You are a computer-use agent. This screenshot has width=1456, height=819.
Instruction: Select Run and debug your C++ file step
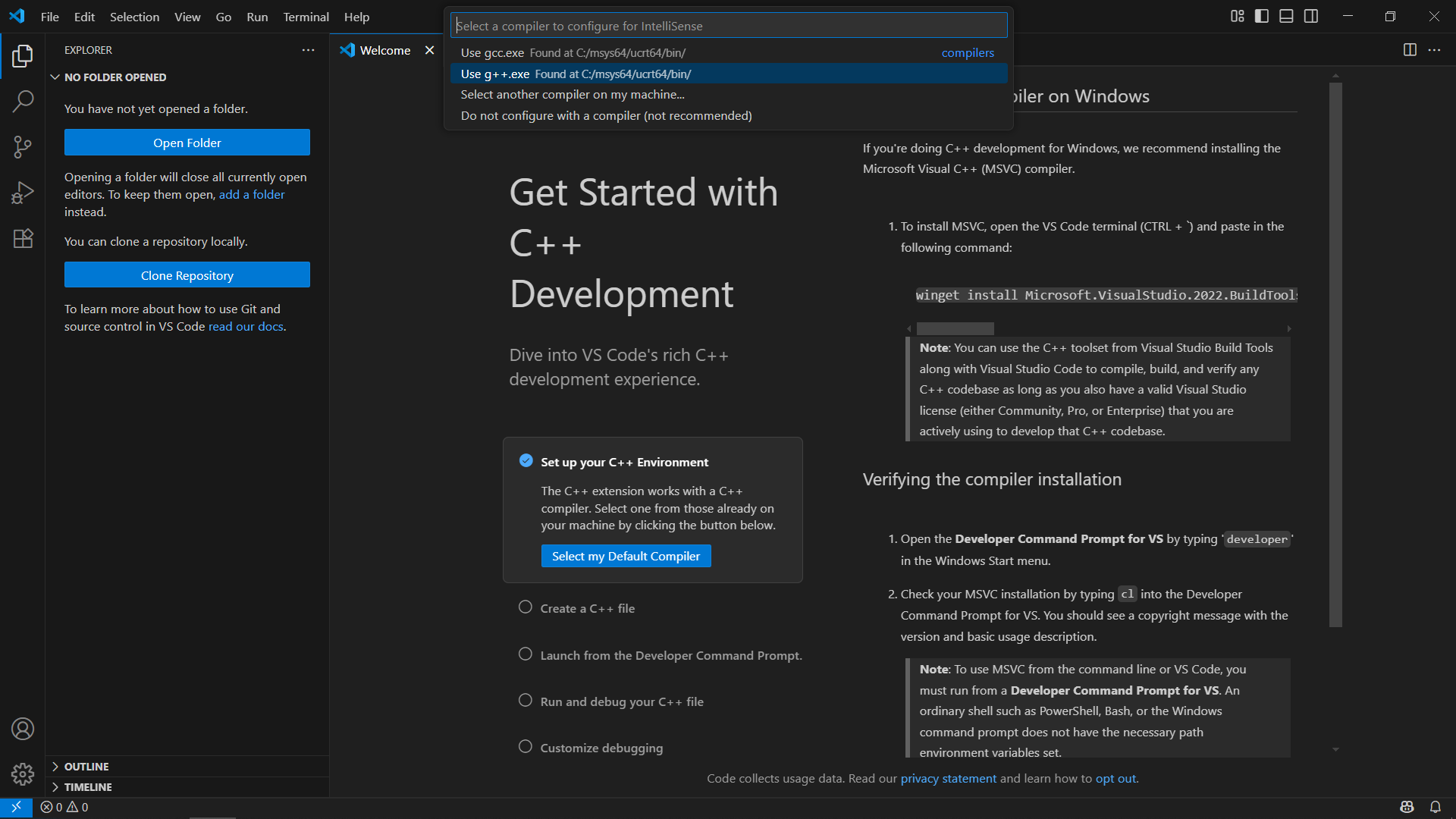(x=610, y=701)
